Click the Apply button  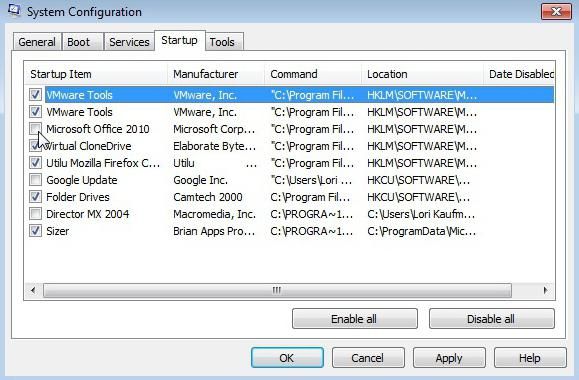point(449,357)
